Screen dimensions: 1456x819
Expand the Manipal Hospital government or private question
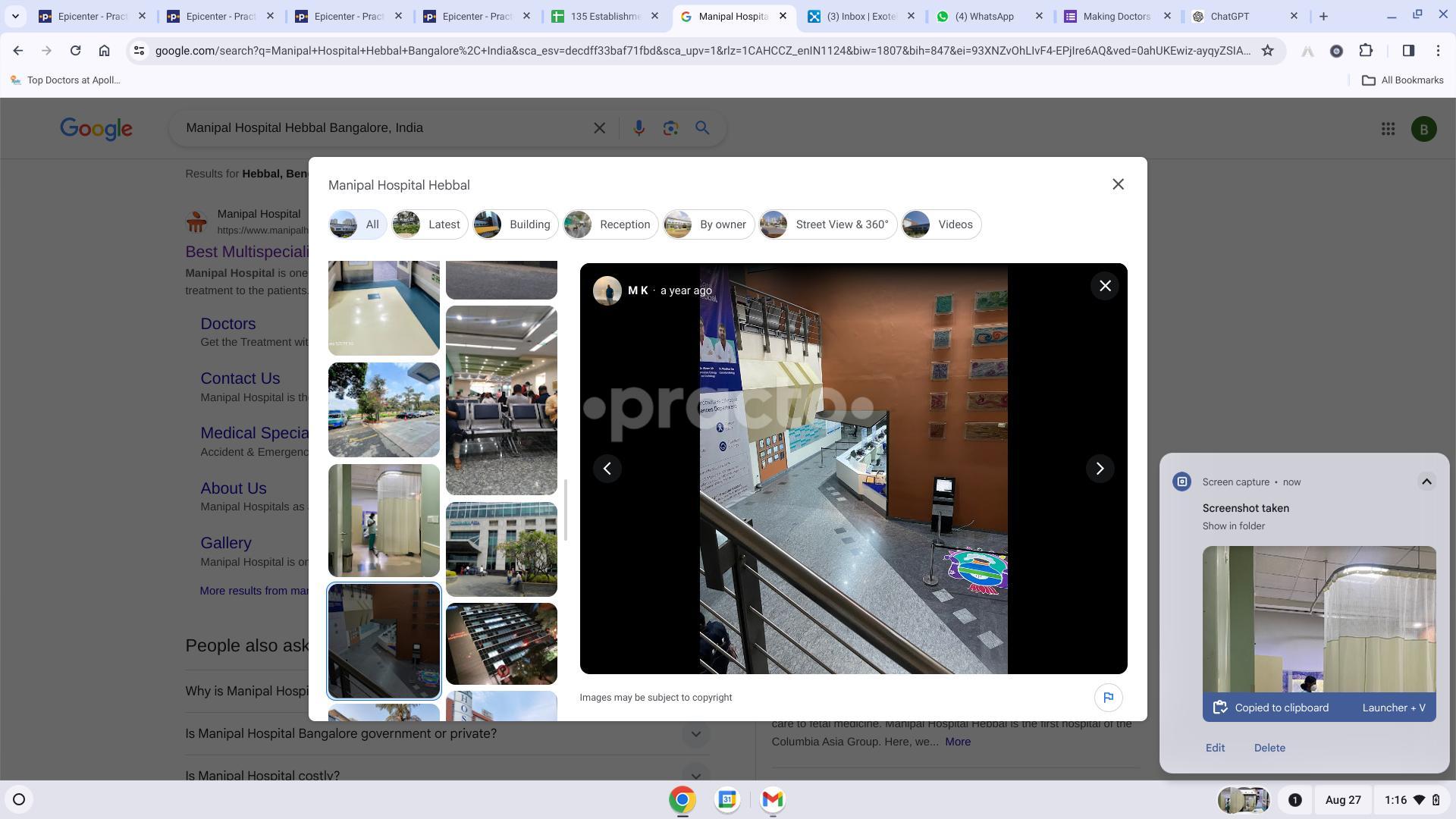[695, 734]
